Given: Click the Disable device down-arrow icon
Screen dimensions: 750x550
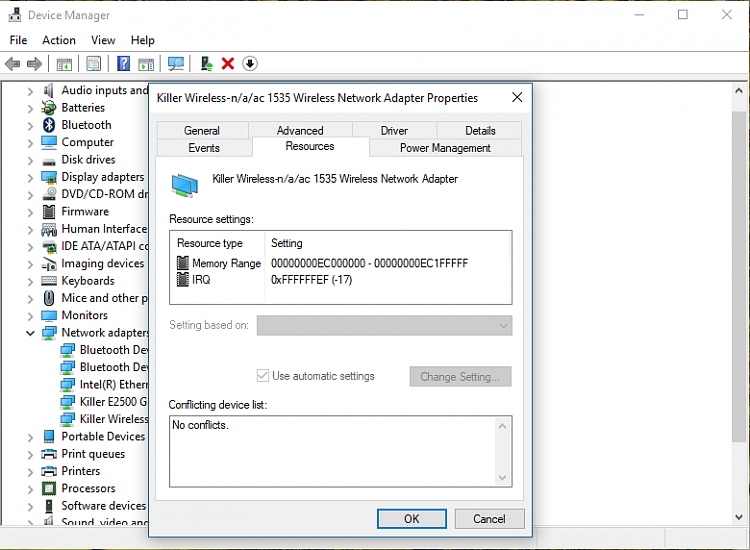Looking at the screenshot, I should point(250,64).
